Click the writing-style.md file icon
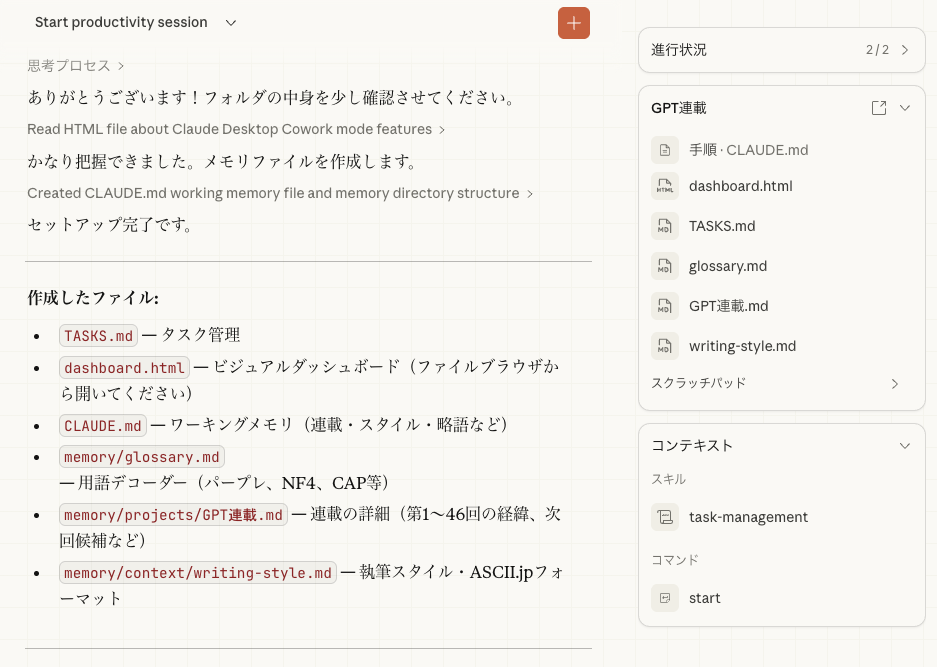The width and height of the screenshot is (937, 667). pyautogui.click(x=665, y=346)
